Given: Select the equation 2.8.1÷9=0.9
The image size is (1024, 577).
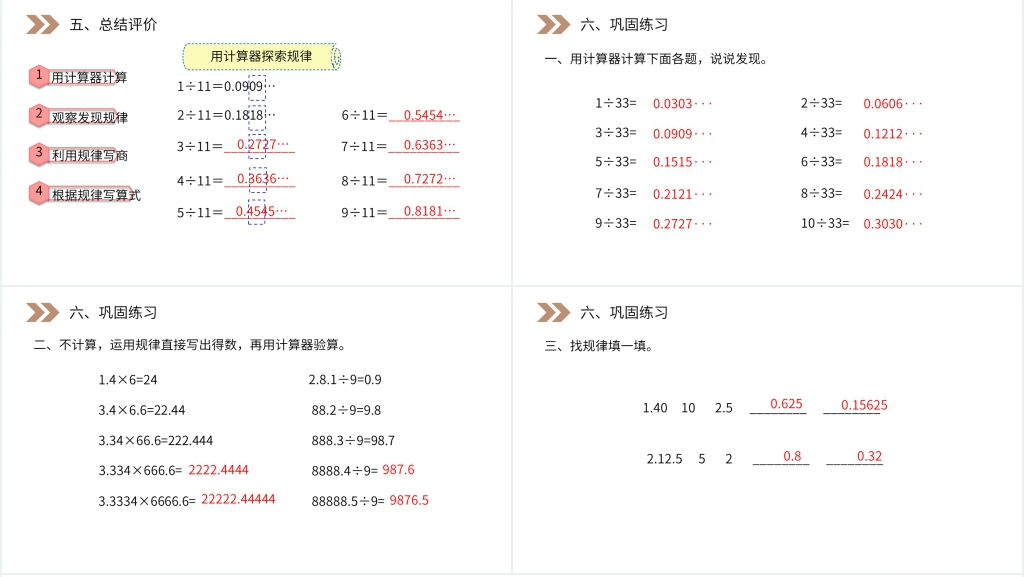Looking at the screenshot, I should 345,380.
